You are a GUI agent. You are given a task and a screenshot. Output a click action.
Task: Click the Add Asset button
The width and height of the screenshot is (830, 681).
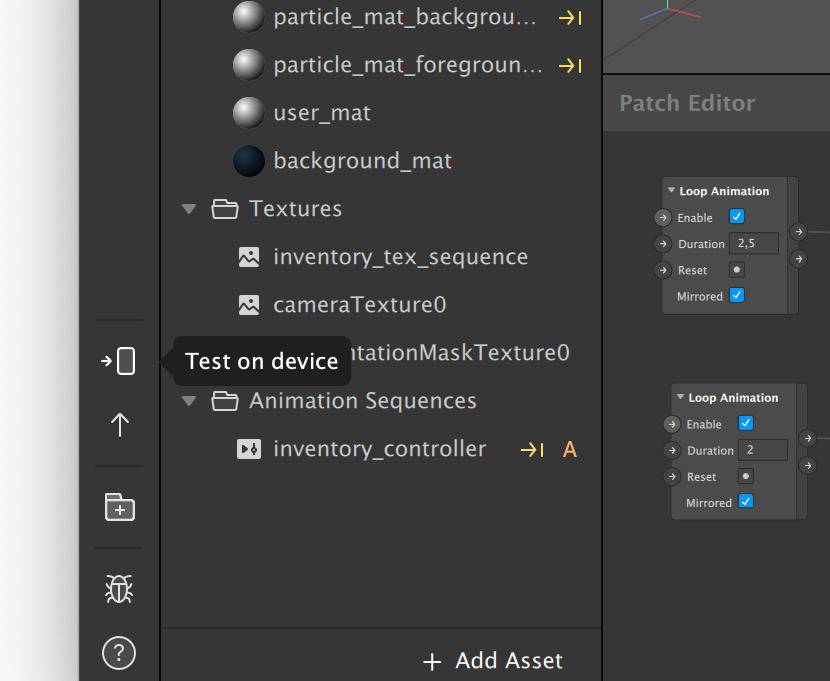[x=493, y=661]
